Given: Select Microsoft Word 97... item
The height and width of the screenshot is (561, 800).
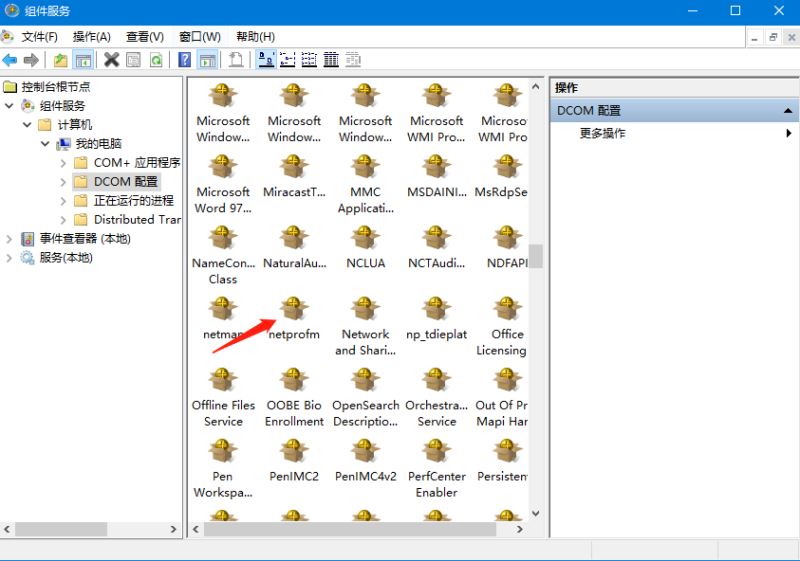Looking at the screenshot, I should [x=223, y=185].
